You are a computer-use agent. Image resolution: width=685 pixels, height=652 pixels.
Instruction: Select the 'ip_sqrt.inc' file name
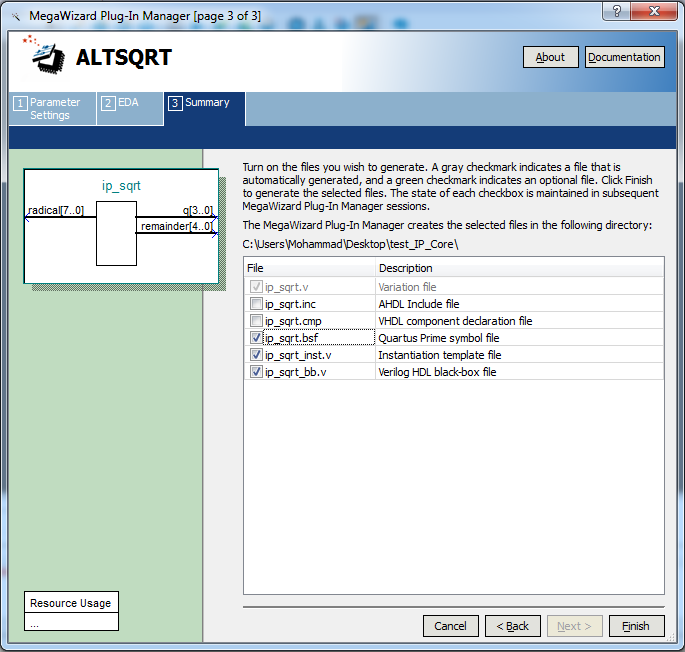(x=290, y=304)
